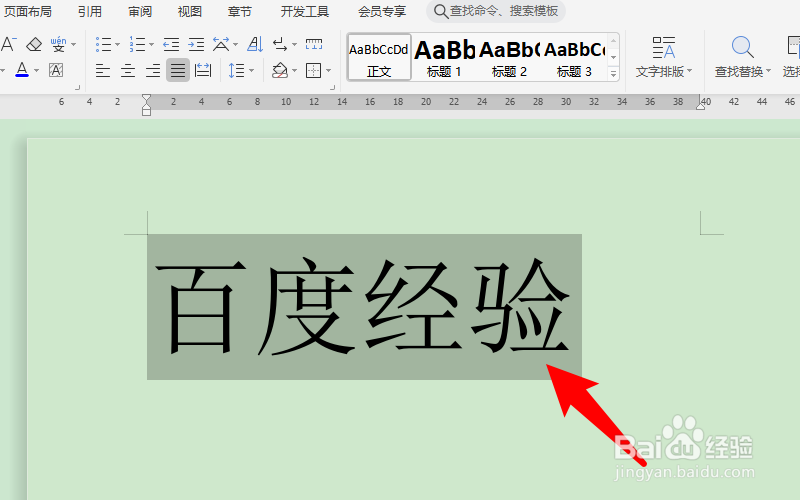
Task: Increase paragraph indent
Action: click(x=196, y=45)
